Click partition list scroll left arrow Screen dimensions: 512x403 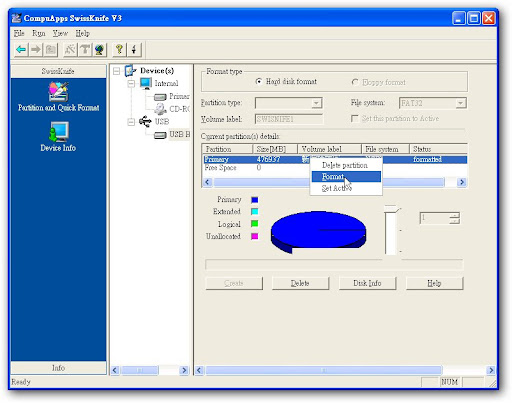point(207,182)
